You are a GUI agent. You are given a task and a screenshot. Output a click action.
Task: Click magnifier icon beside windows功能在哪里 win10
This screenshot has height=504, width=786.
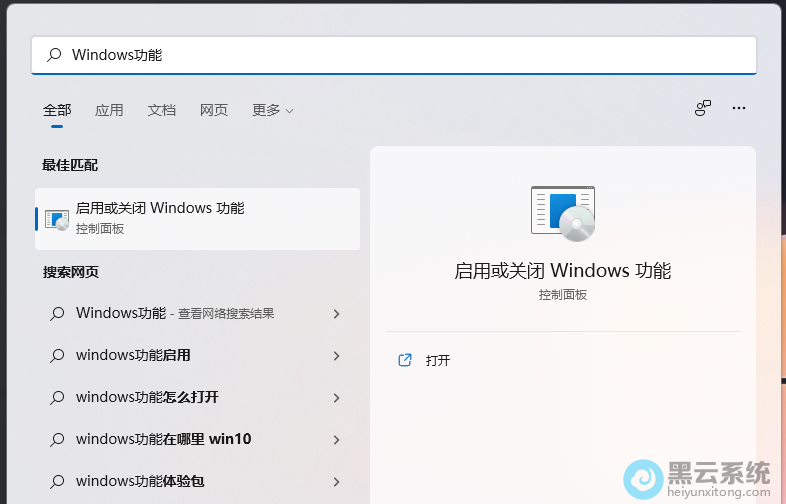click(x=57, y=440)
